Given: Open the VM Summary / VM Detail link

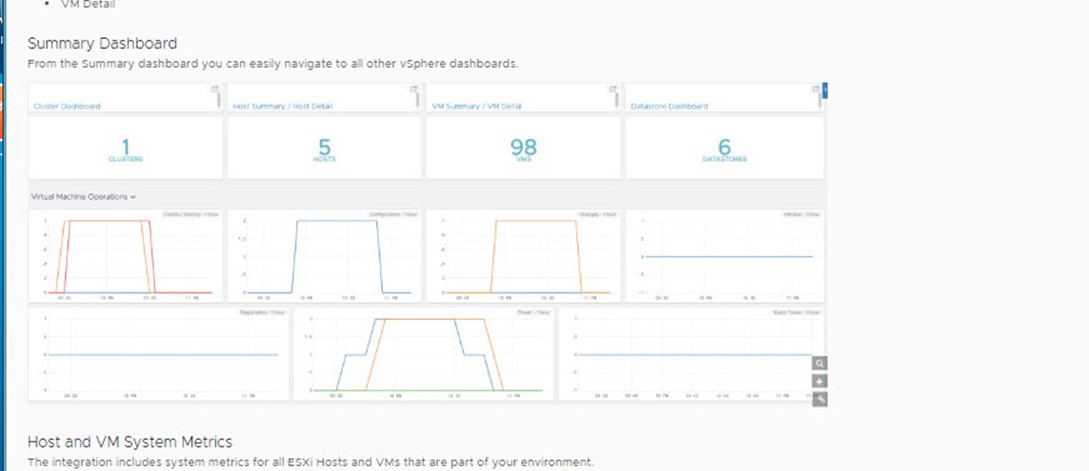Looking at the screenshot, I should [x=474, y=106].
